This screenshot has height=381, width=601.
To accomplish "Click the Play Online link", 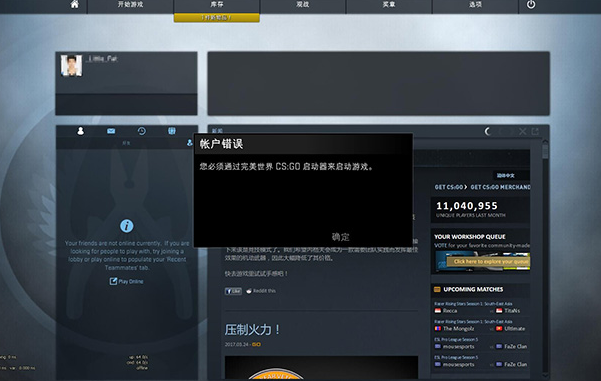I will point(126,281).
